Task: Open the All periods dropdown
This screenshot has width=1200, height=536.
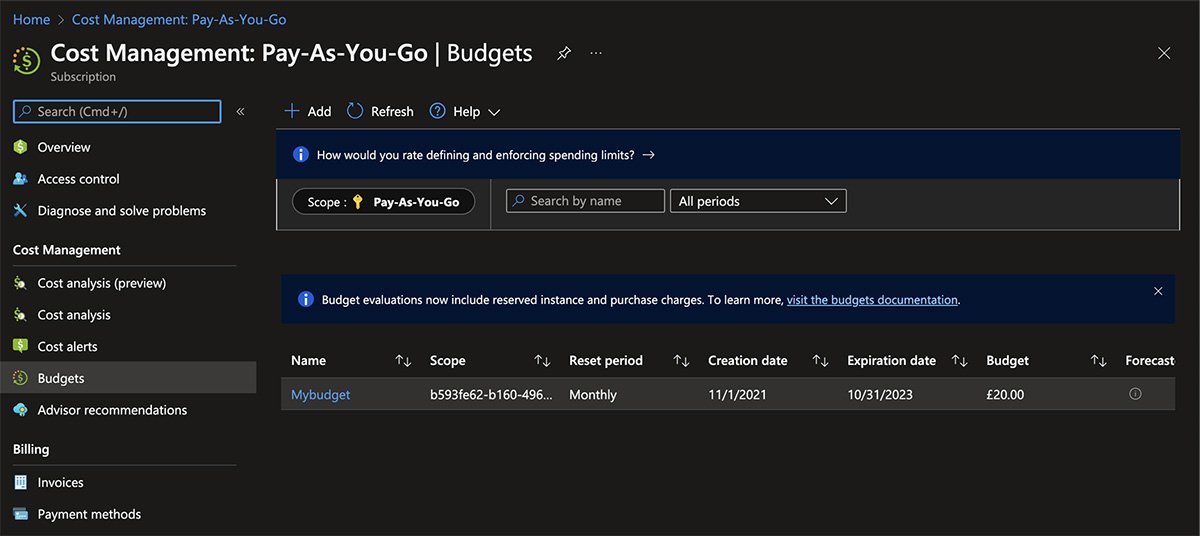Action: click(757, 201)
